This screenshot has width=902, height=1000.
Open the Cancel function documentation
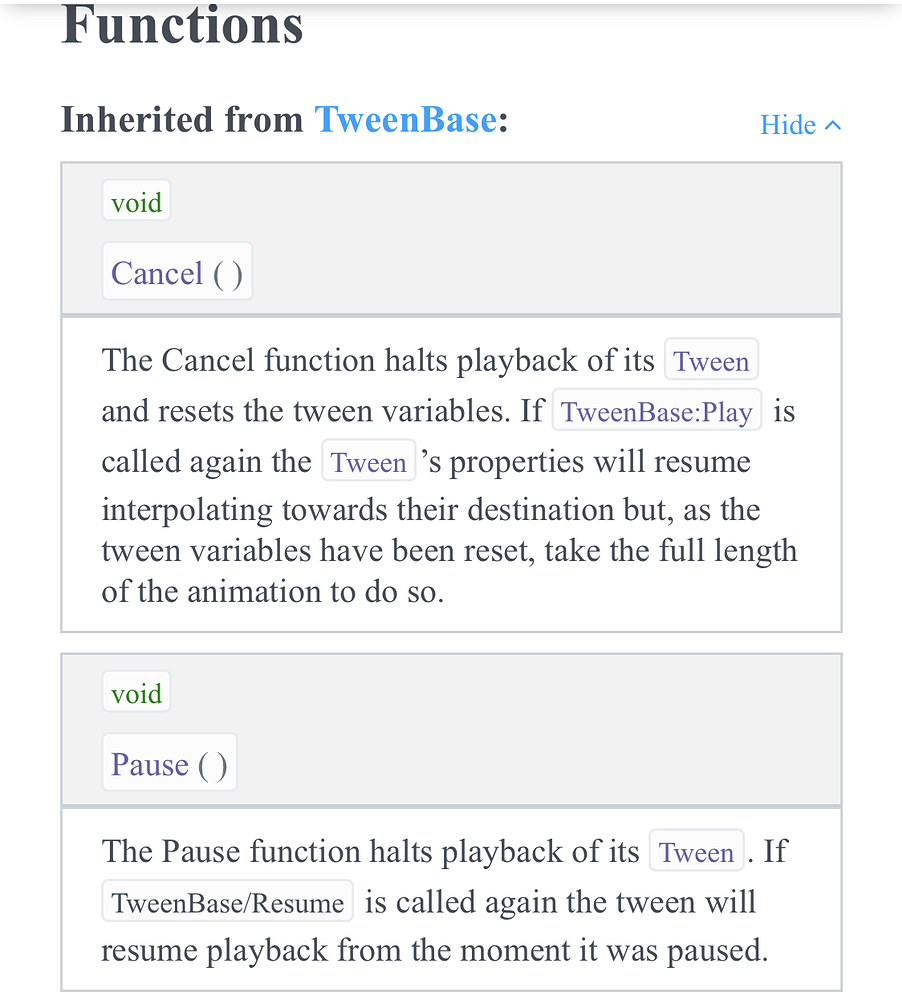(x=158, y=272)
